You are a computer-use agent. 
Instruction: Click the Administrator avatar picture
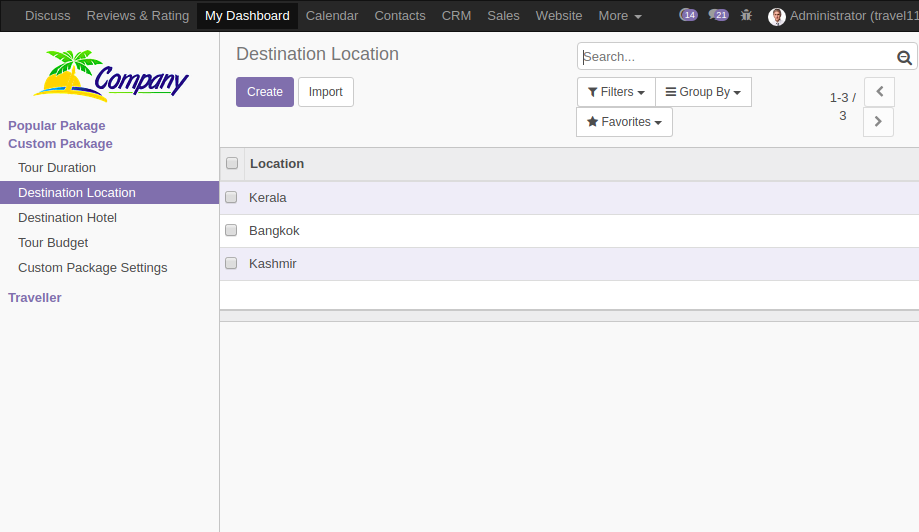(x=777, y=16)
